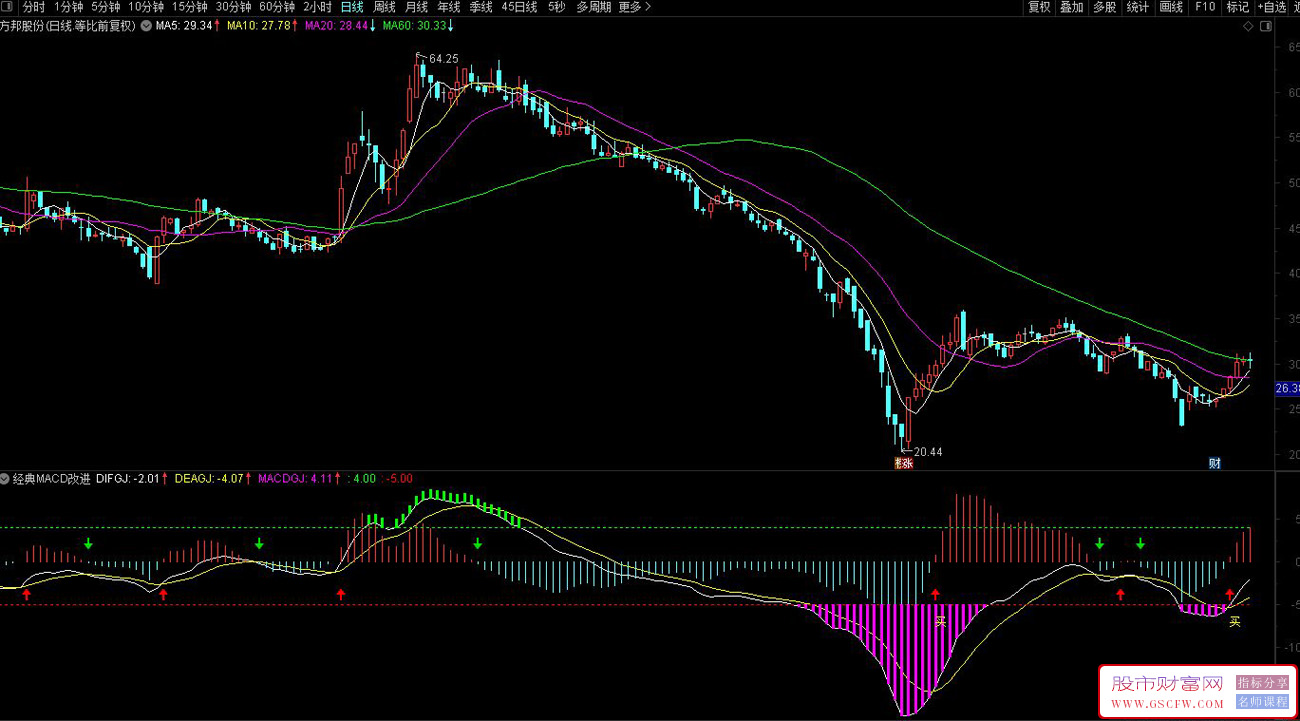This screenshot has width=1300, height=721.
Task: Open the 画线 drawing tools
Action: point(1171,7)
